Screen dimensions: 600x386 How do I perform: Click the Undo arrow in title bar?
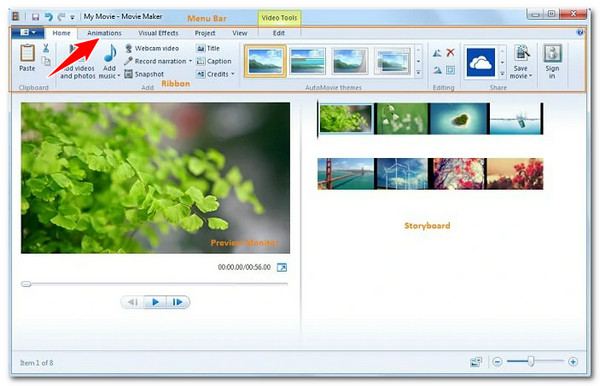[x=48, y=17]
